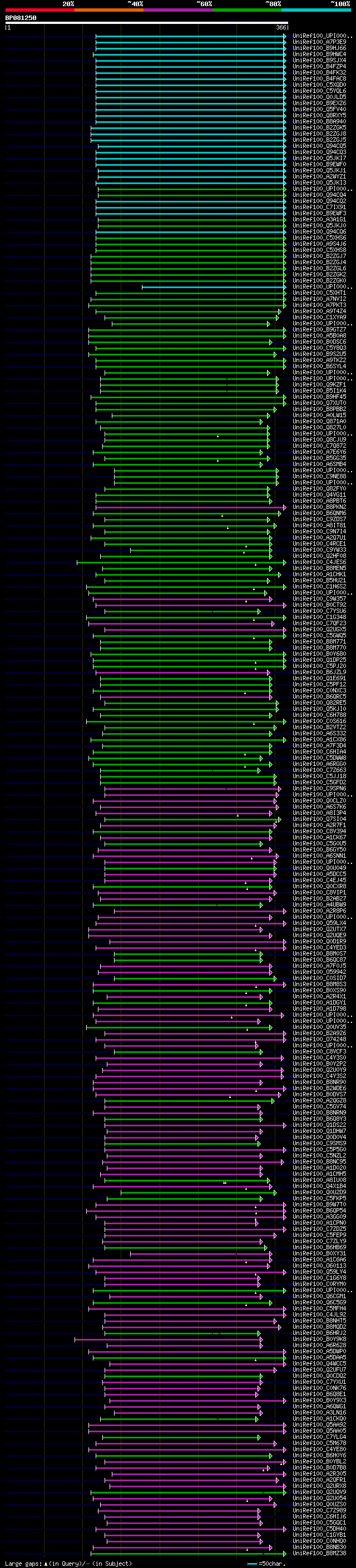Click the query end position 366
The width and height of the screenshot is (356, 1568).
click(x=280, y=27)
